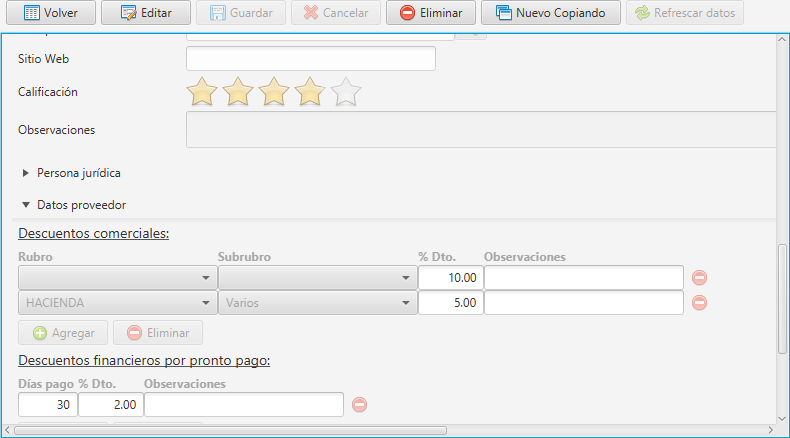Click the Descuentos comerciales heading
The width and height of the screenshot is (790, 438).
(x=94, y=234)
